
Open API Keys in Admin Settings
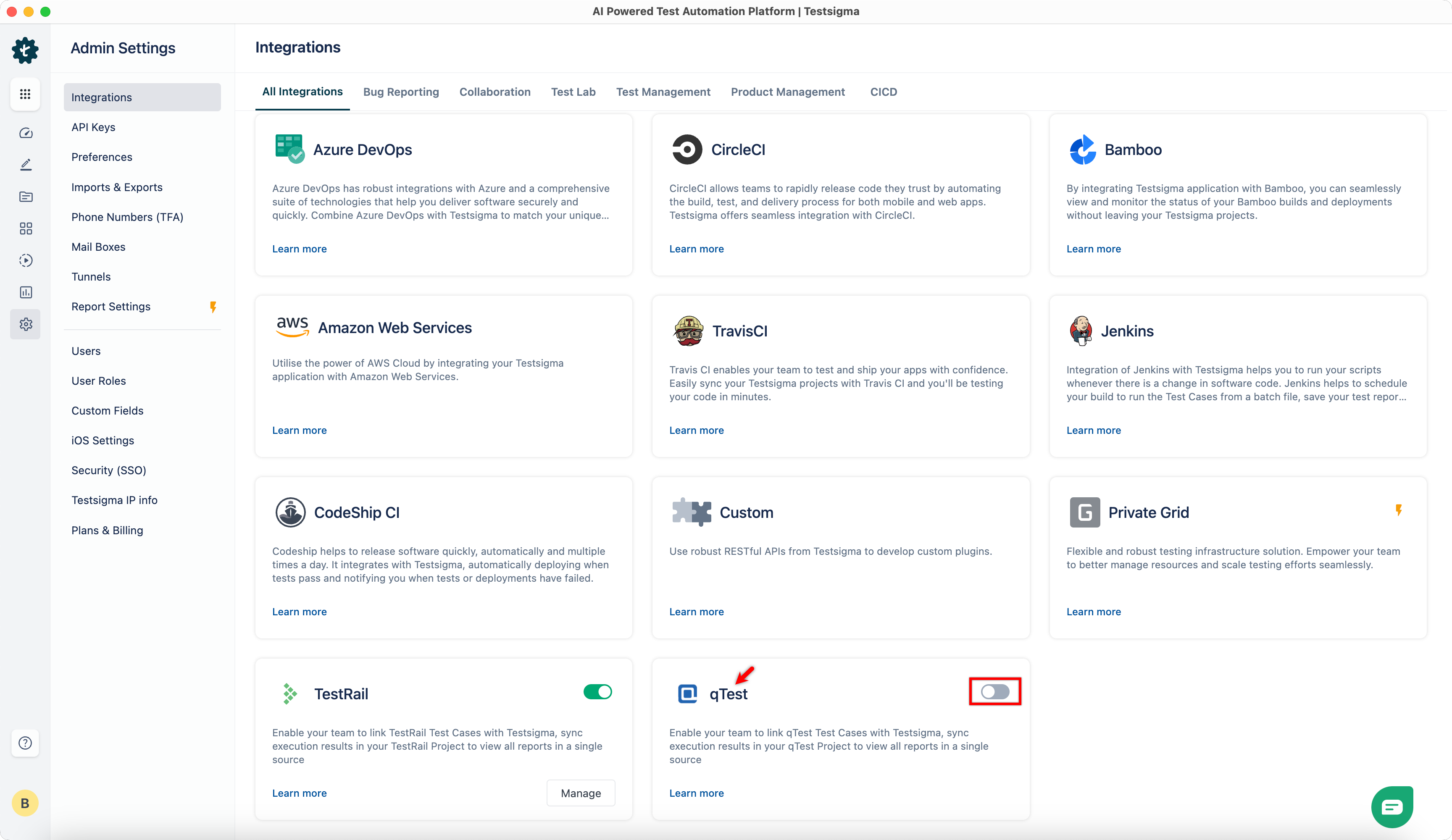tap(93, 127)
